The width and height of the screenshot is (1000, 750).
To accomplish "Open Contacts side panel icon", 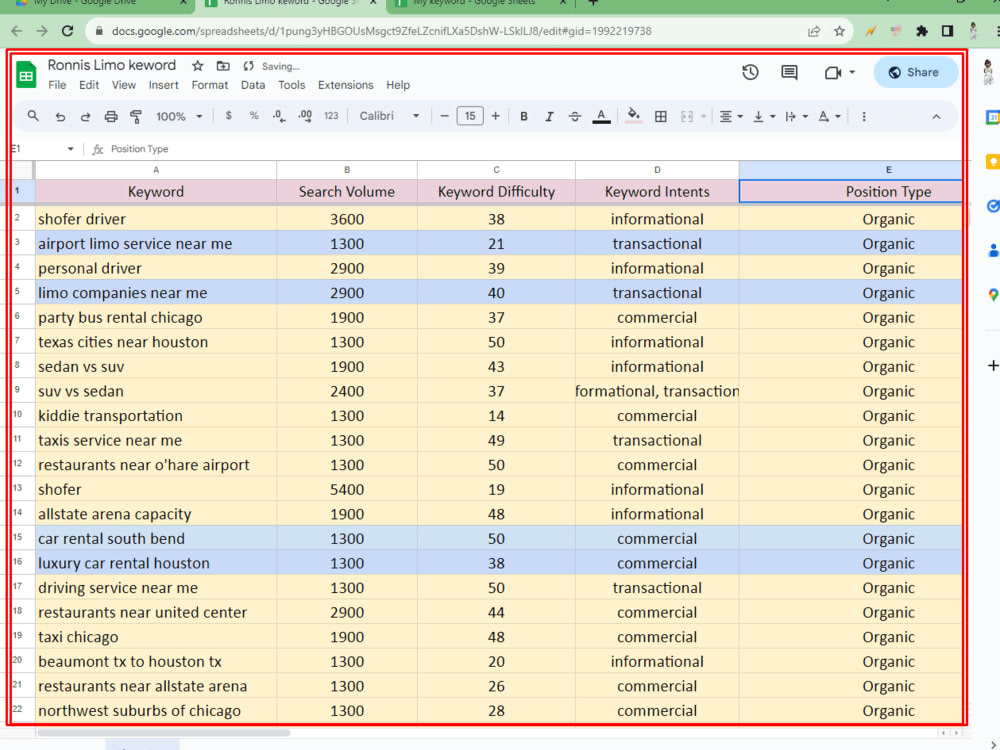I will pos(993,251).
